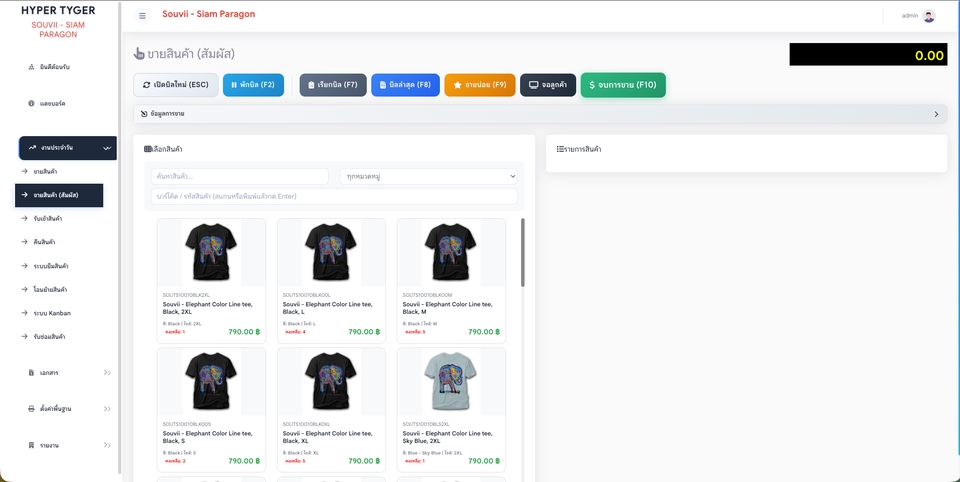Click the HYPER TYGER logo text
The height and width of the screenshot is (482, 960).
58,10
